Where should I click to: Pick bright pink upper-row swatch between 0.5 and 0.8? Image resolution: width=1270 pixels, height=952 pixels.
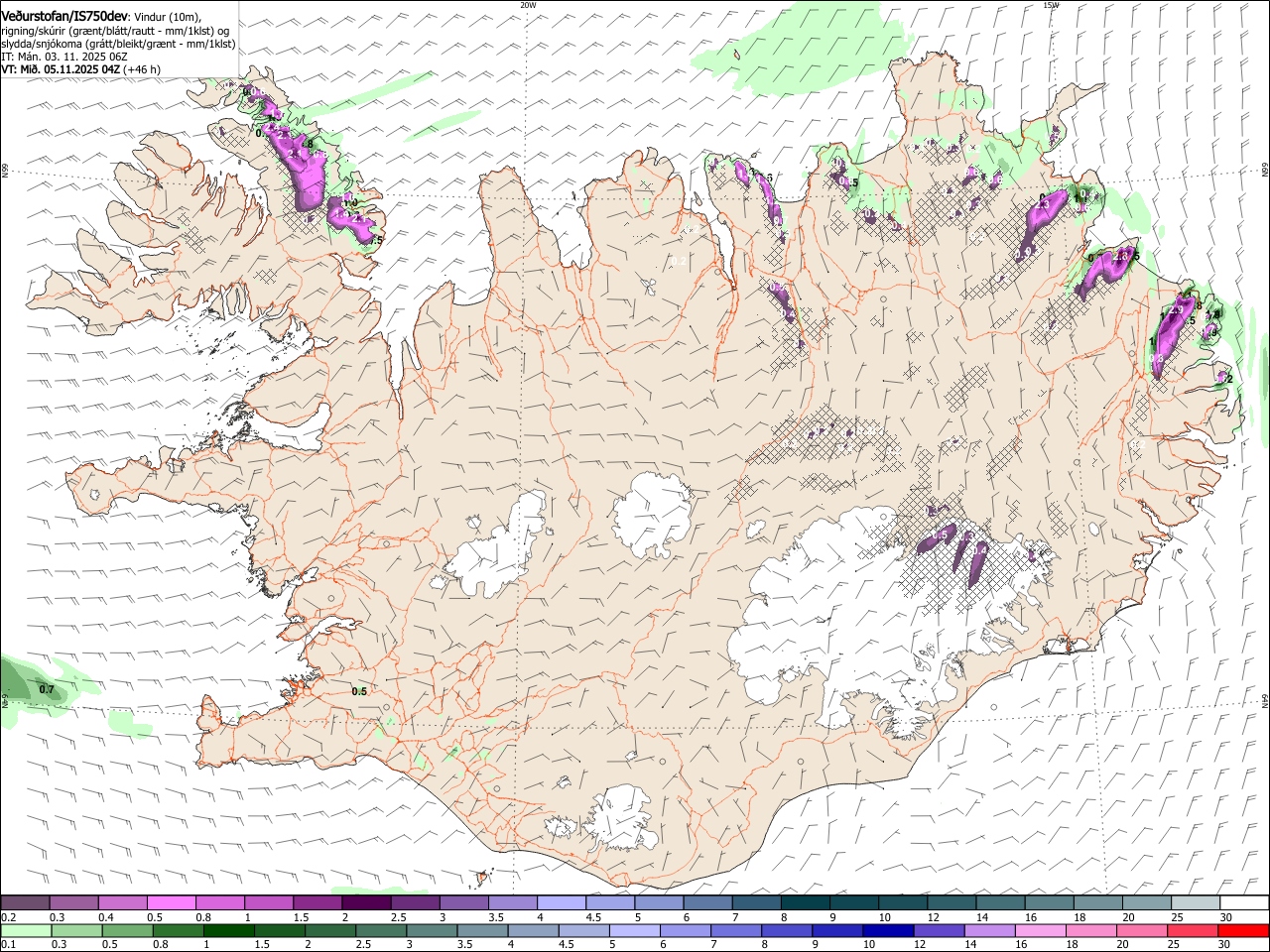coord(171,903)
